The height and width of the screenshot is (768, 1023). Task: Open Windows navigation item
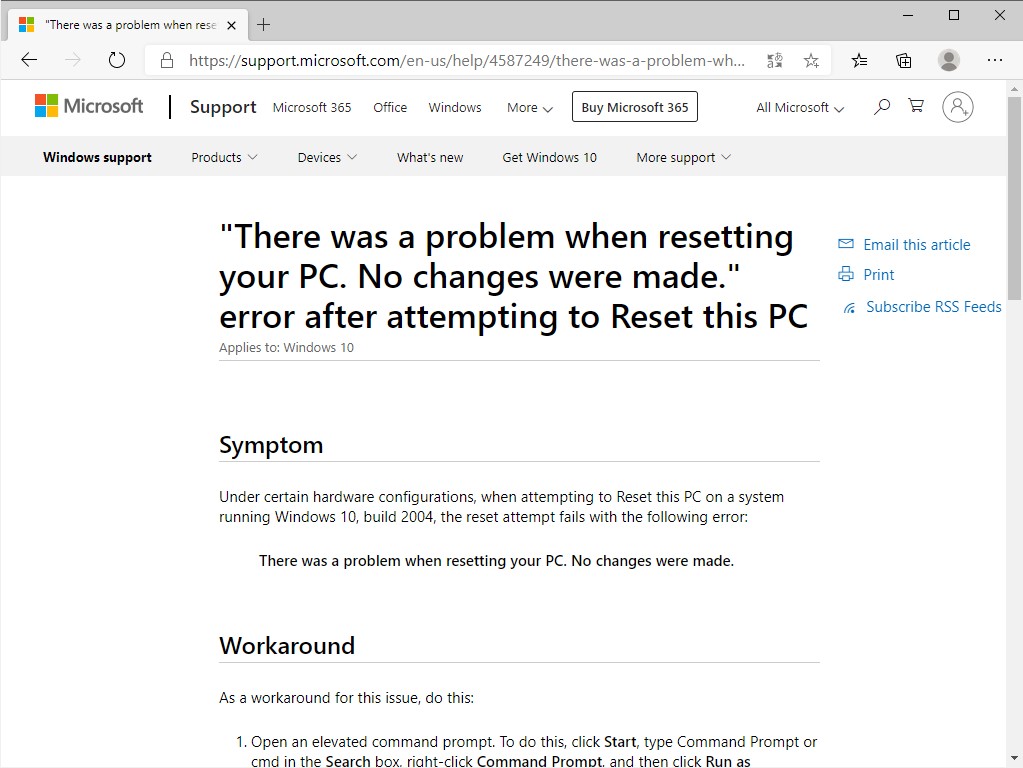tap(455, 108)
